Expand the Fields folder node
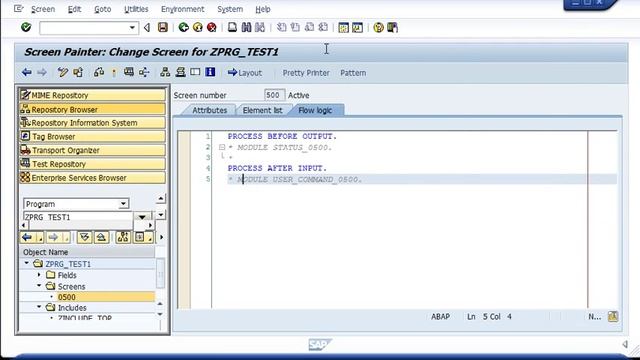Image resolution: width=640 pixels, height=360 pixels. [x=39, y=275]
